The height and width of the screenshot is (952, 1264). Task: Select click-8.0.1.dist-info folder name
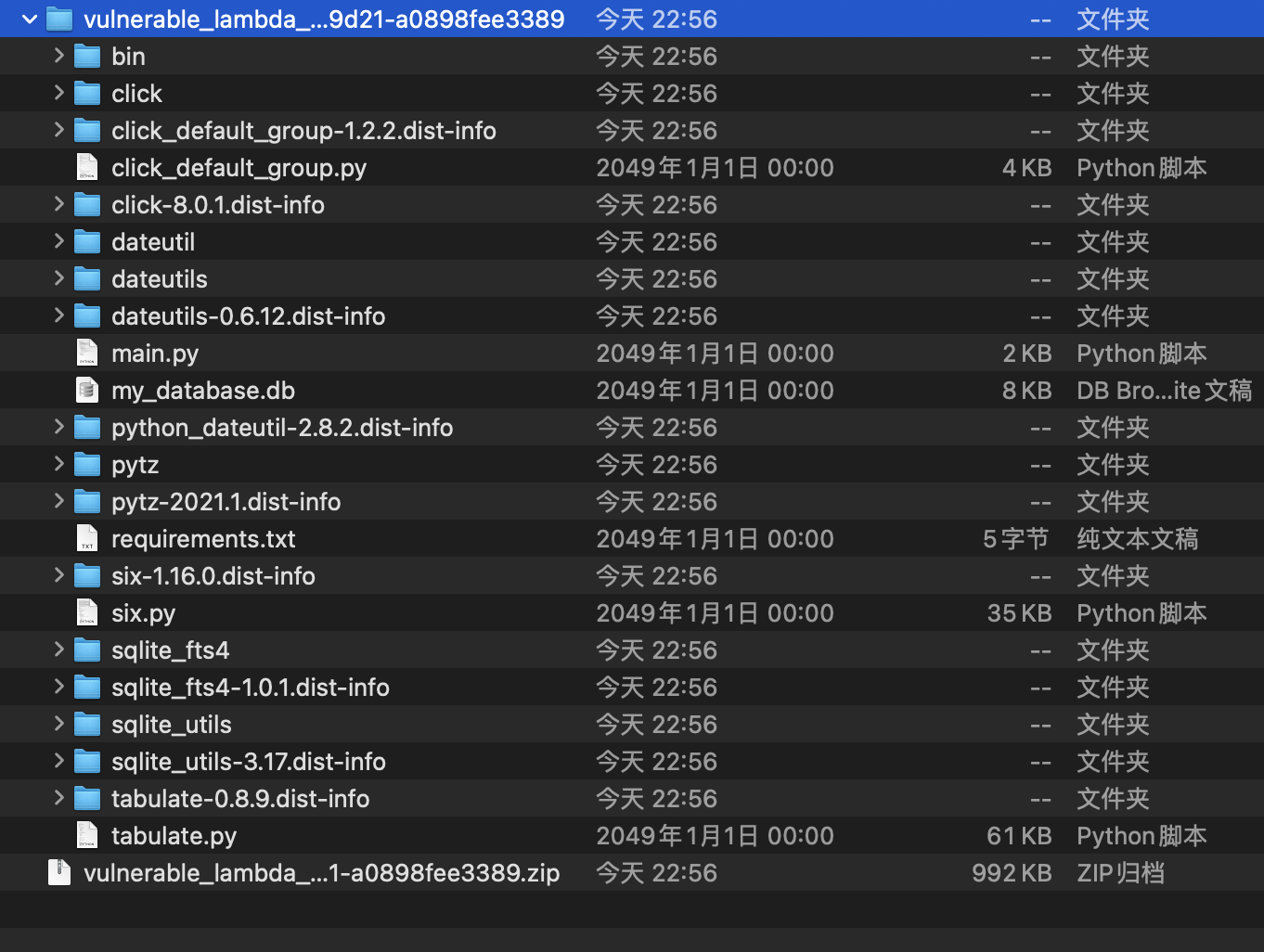point(217,205)
